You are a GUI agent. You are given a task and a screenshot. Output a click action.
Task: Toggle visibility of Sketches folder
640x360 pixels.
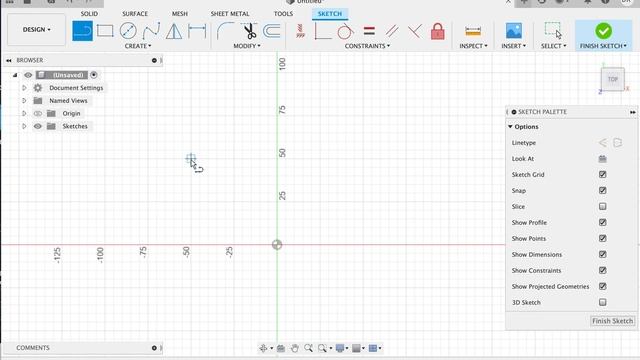click(x=38, y=126)
